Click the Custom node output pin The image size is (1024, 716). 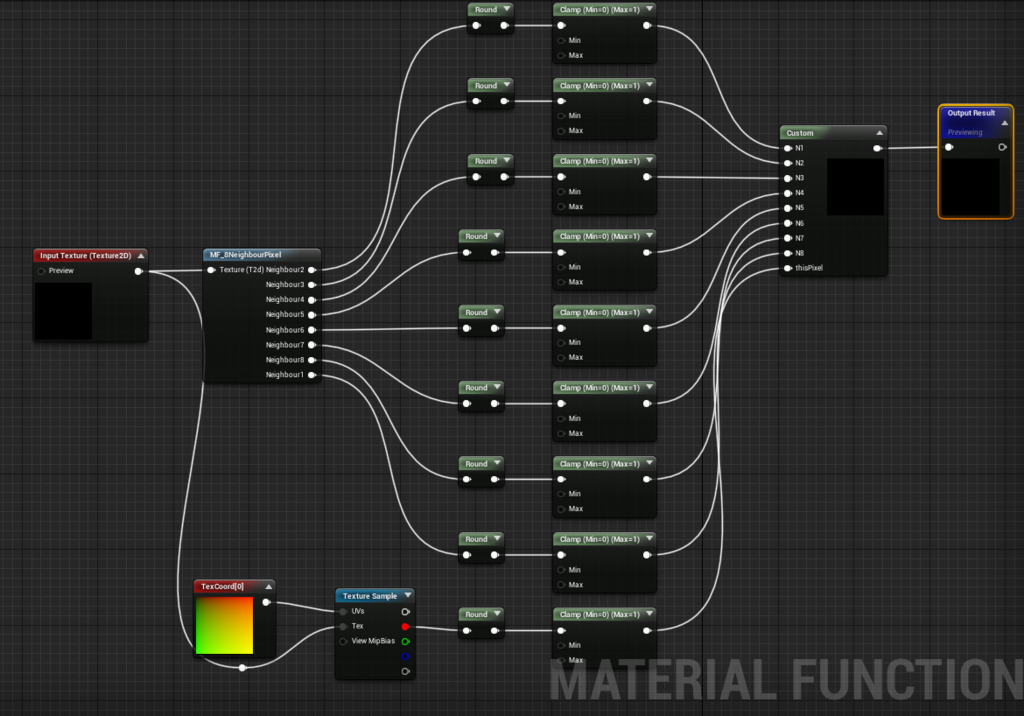coord(877,148)
